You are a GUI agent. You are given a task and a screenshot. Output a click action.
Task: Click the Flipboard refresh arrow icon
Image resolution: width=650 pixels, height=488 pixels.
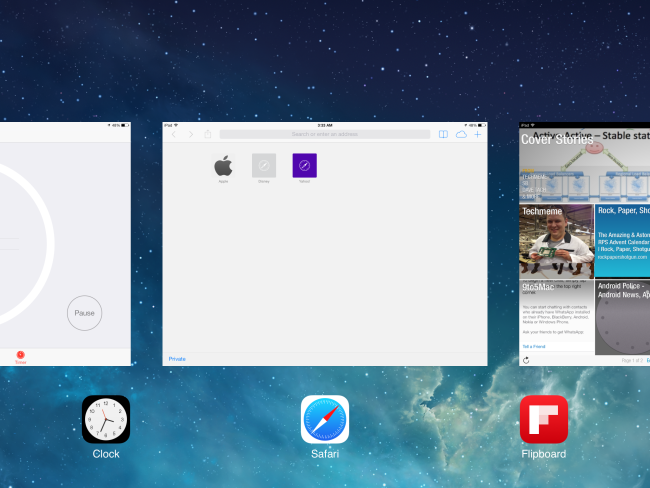(x=526, y=360)
